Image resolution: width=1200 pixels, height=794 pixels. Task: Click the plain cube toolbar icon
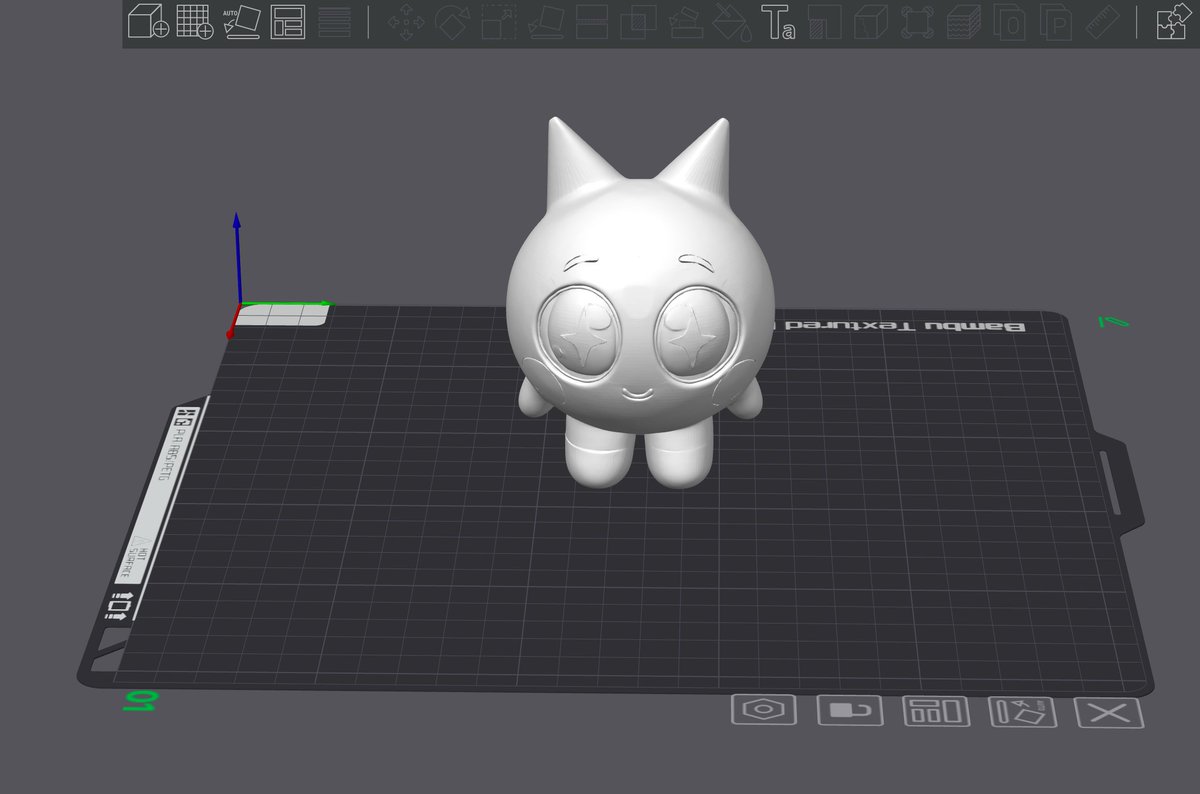click(x=872, y=22)
